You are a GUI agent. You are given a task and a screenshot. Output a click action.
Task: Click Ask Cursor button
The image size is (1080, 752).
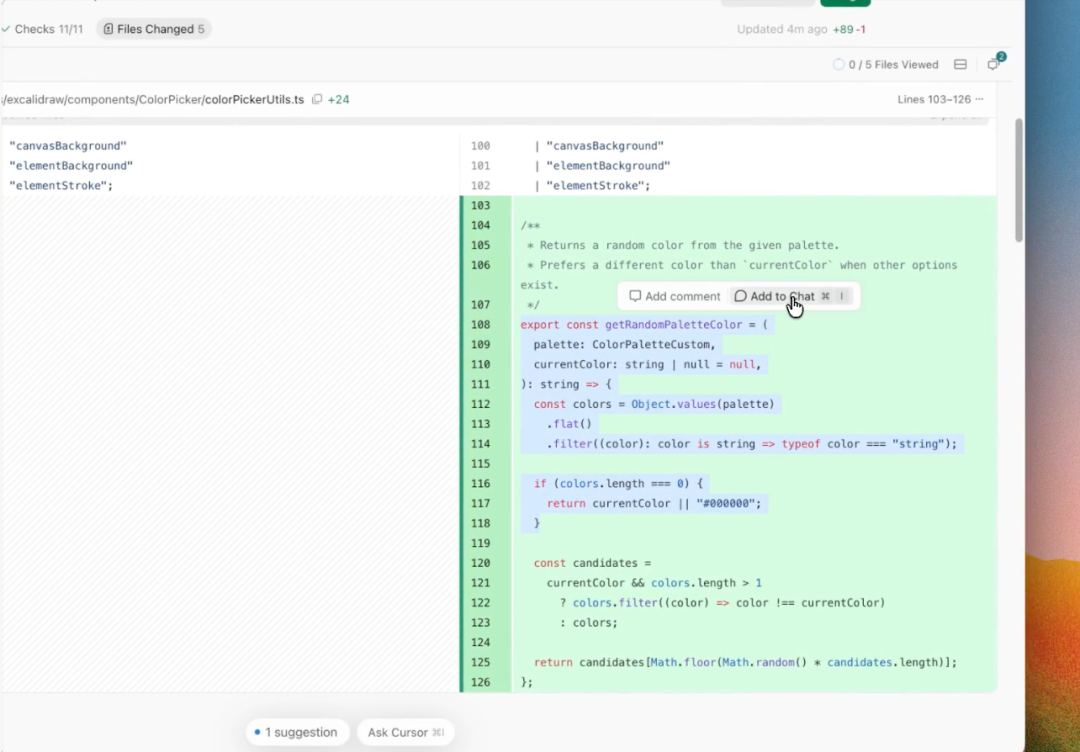coord(406,732)
